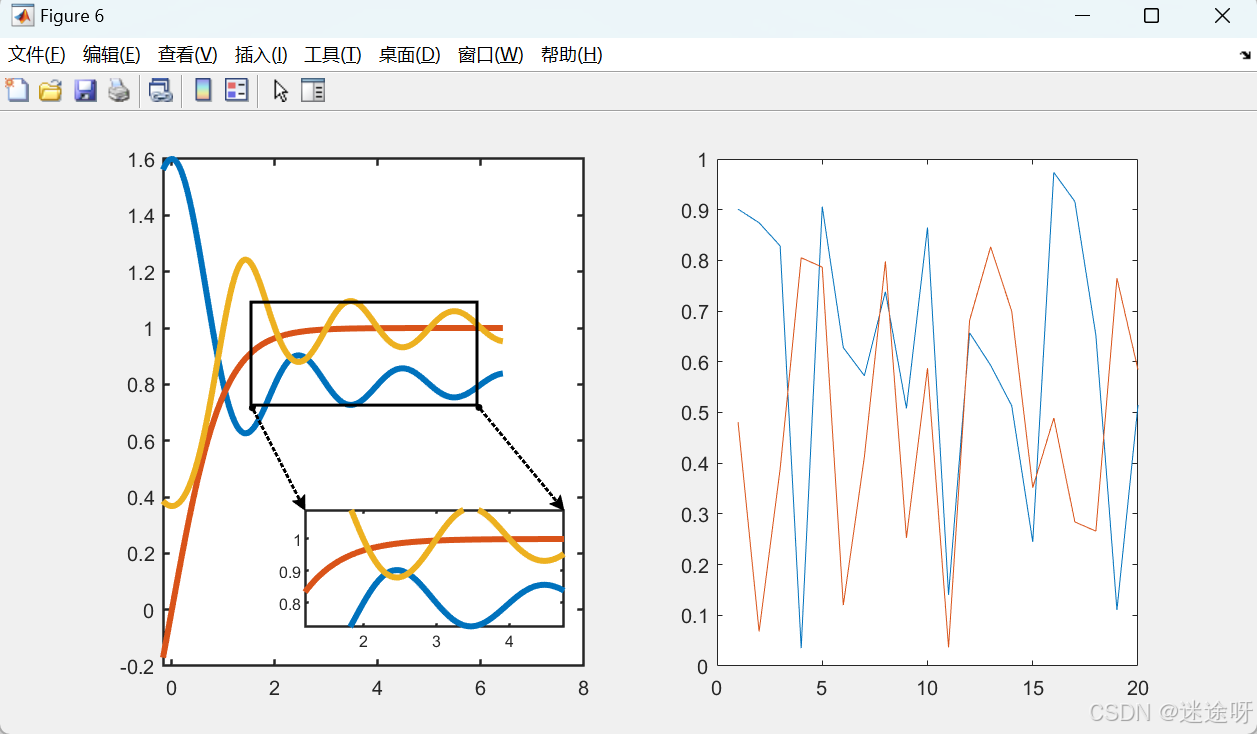Click the "Figure 6" window title text

(x=72, y=17)
